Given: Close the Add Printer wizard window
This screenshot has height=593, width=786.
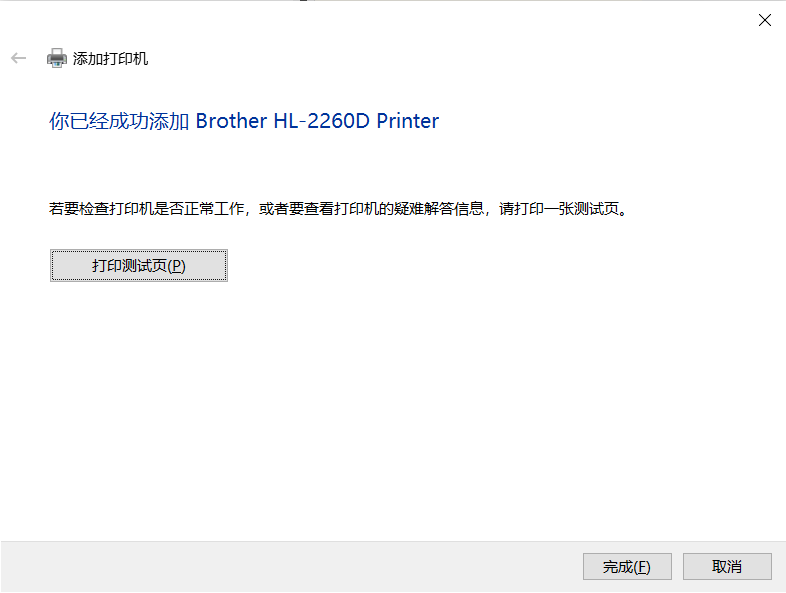Looking at the screenshot, I should click(764, 20).
